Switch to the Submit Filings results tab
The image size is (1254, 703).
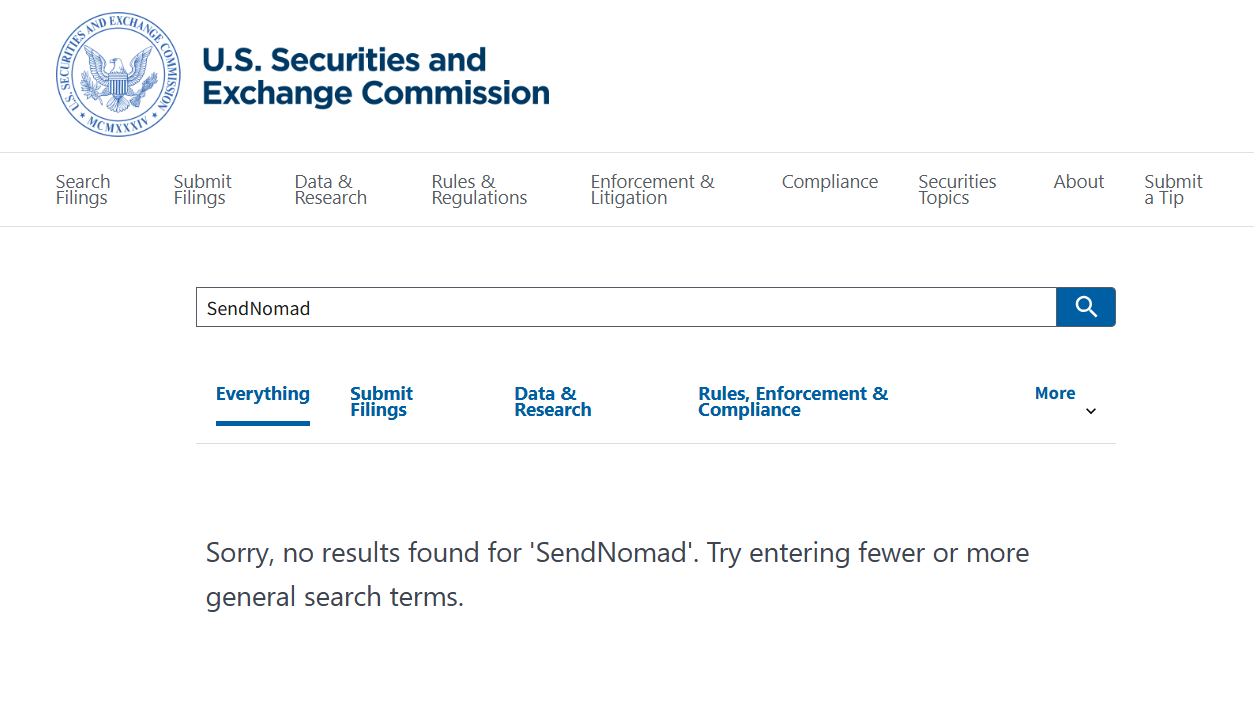pyautogui.click(x=381, y=401)
